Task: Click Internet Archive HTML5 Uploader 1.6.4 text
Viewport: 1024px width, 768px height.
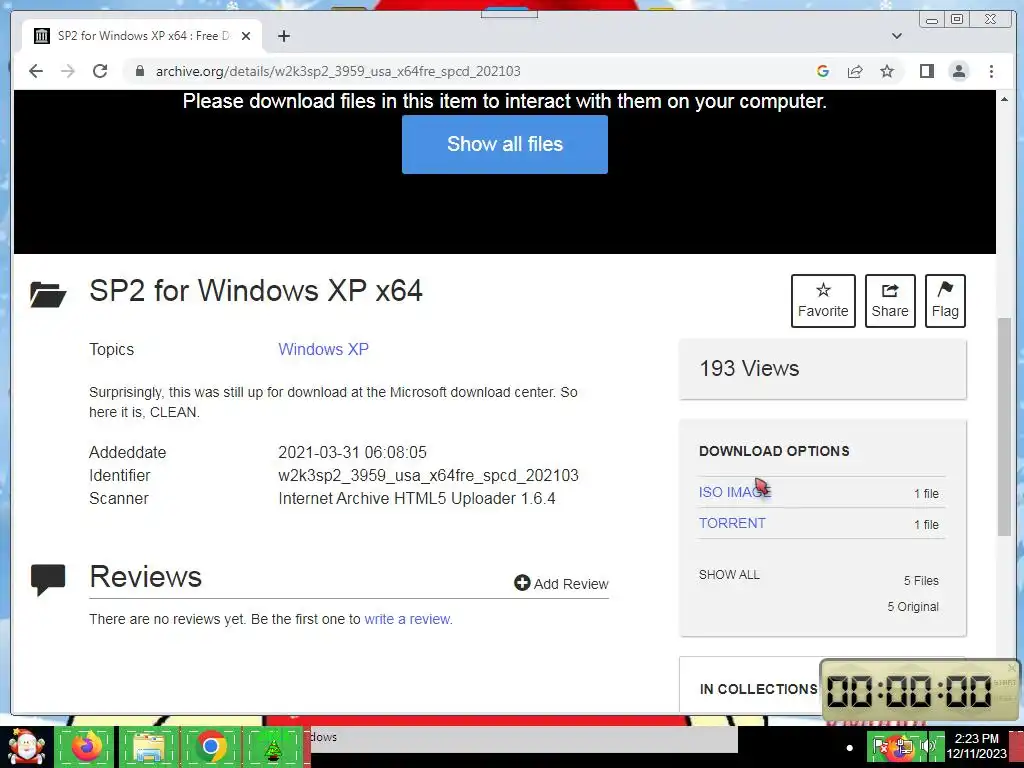Action: (x=417, y=498)
